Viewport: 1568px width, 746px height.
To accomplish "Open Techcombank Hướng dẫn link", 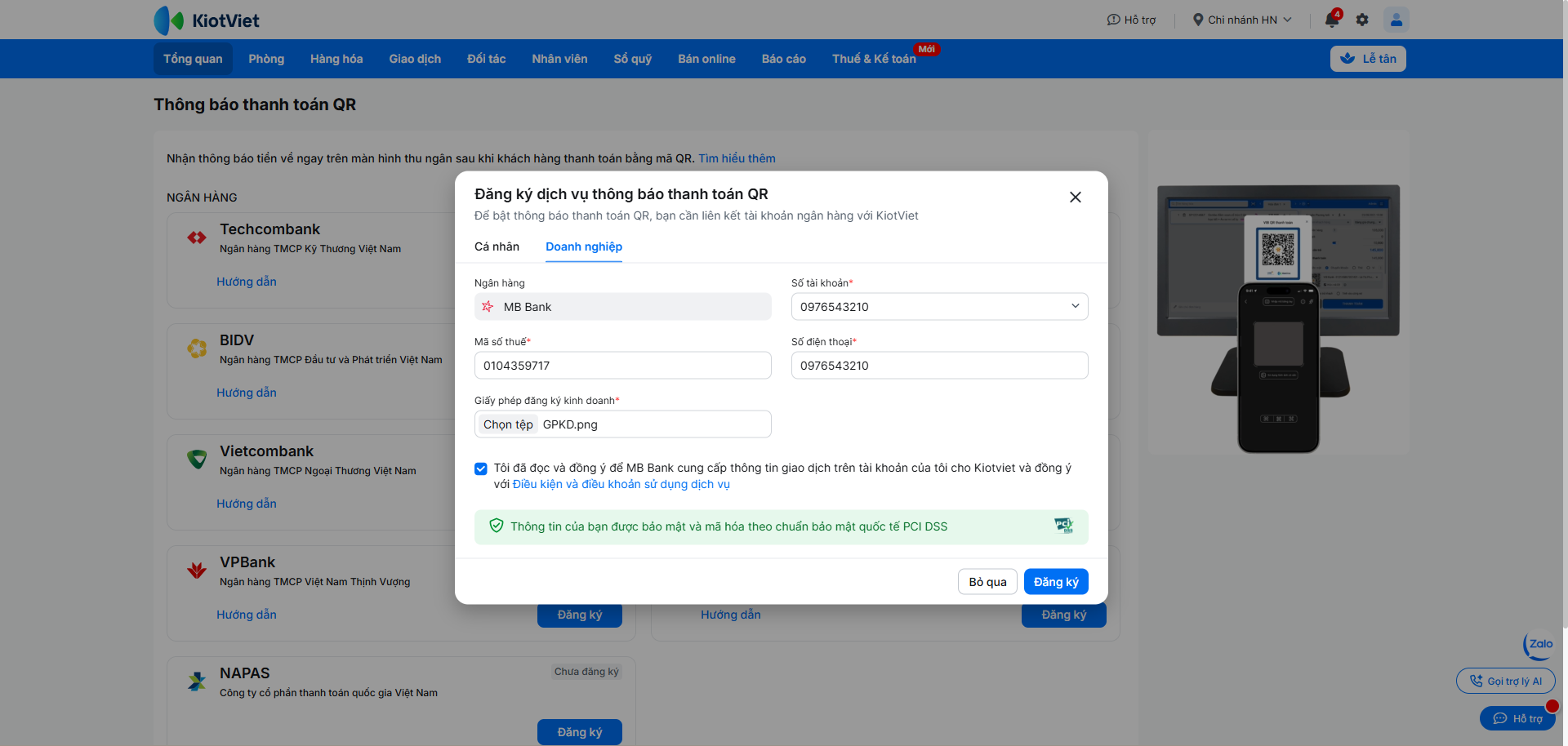I will pos(247,282).
